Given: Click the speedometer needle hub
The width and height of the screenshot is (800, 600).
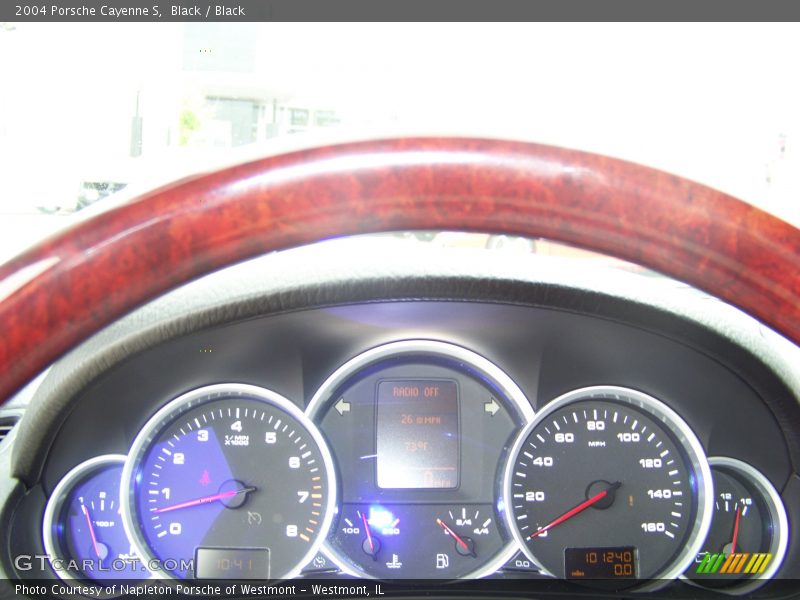Looking at the screenshot, I should click(x=602, y=494).
